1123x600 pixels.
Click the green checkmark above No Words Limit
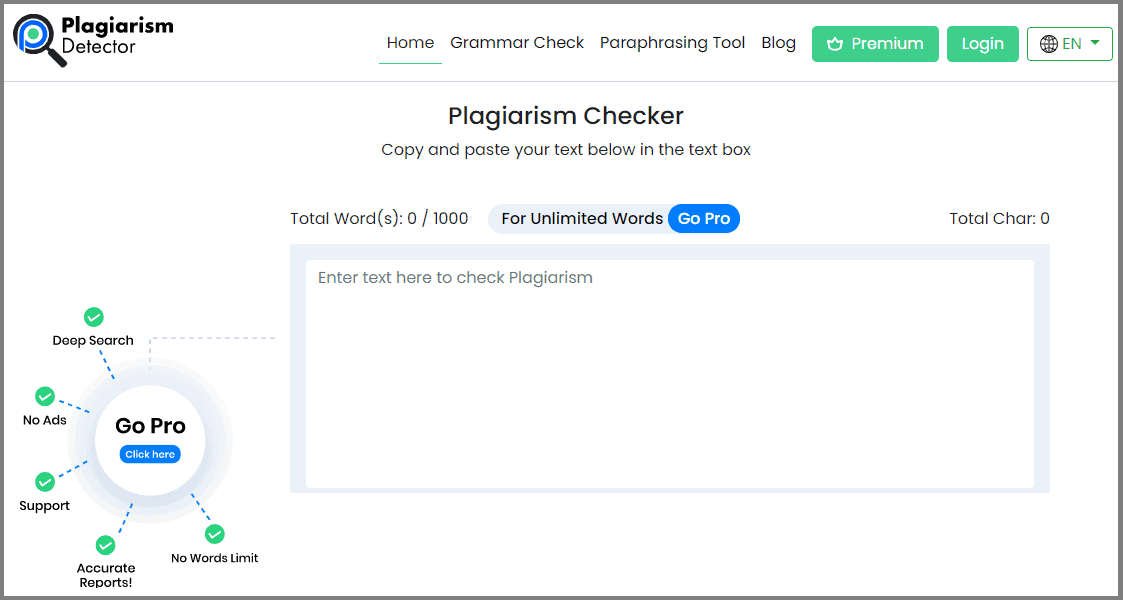[215, 534]
